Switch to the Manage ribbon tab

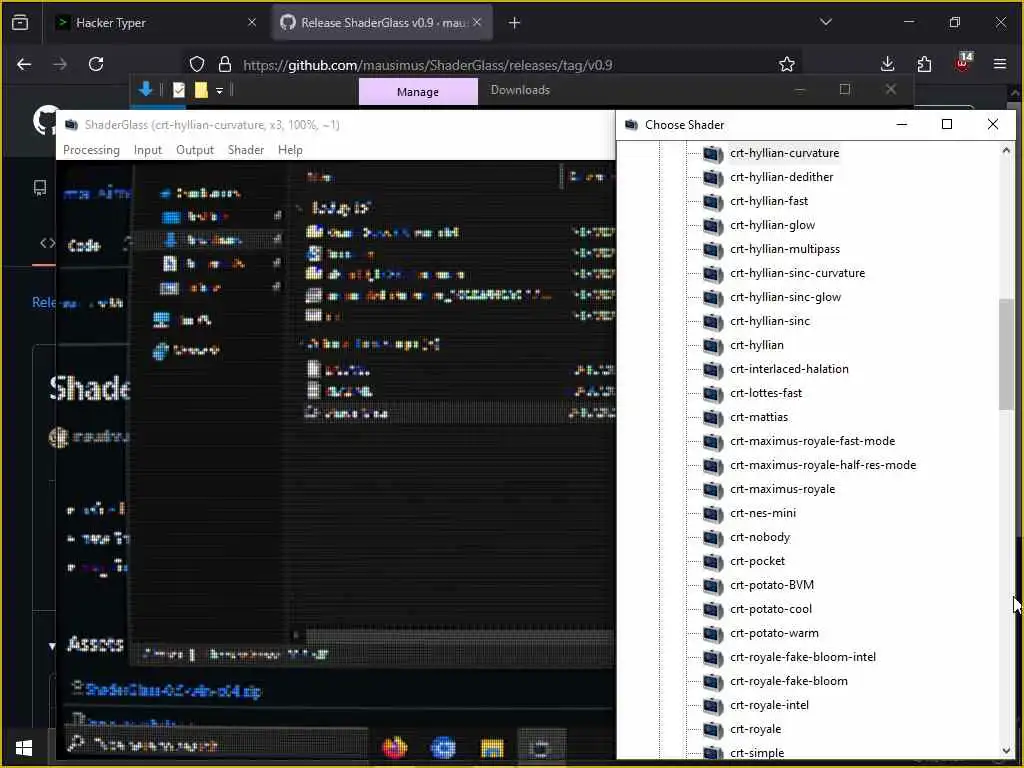coord(418,91)
